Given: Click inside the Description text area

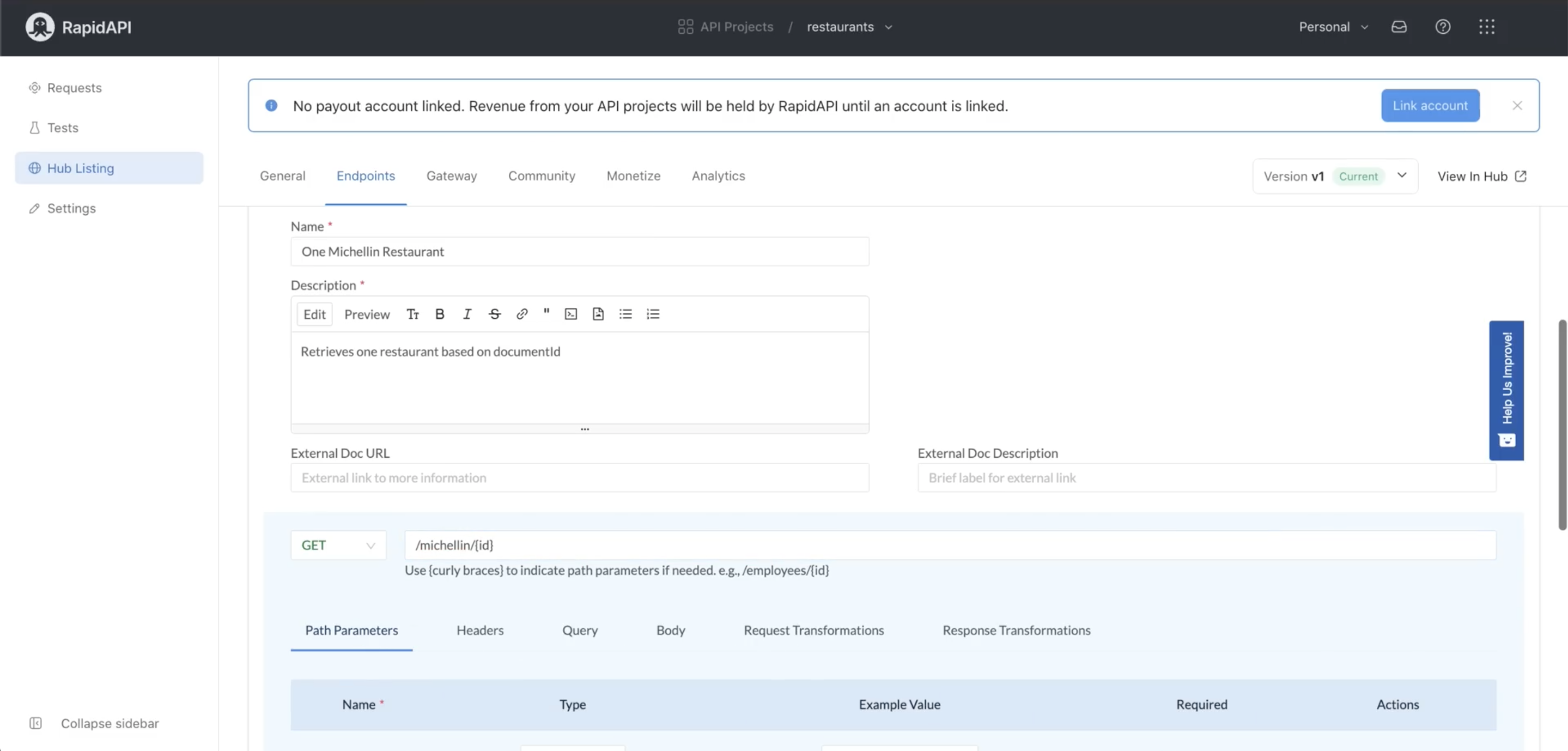Looking at the screenshot, I should point(580,378).
